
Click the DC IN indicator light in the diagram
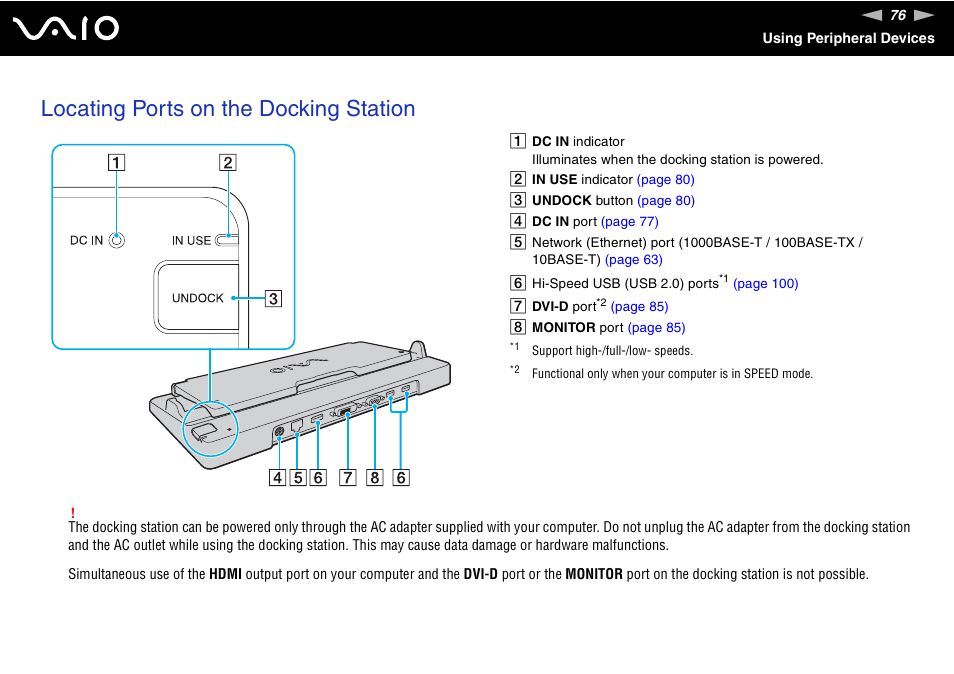tap(116, 240)
